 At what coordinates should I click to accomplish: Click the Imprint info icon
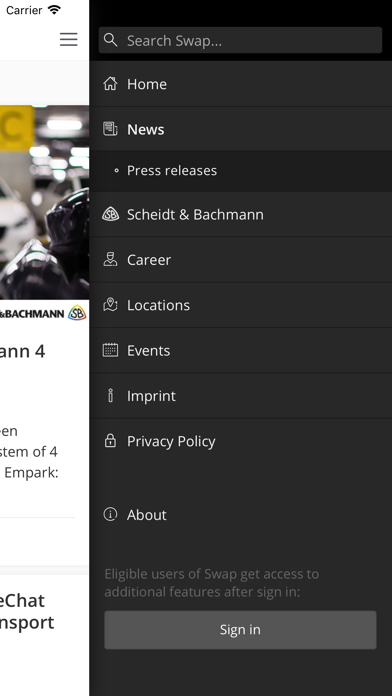pyautogui.click(x=110, y=395)
